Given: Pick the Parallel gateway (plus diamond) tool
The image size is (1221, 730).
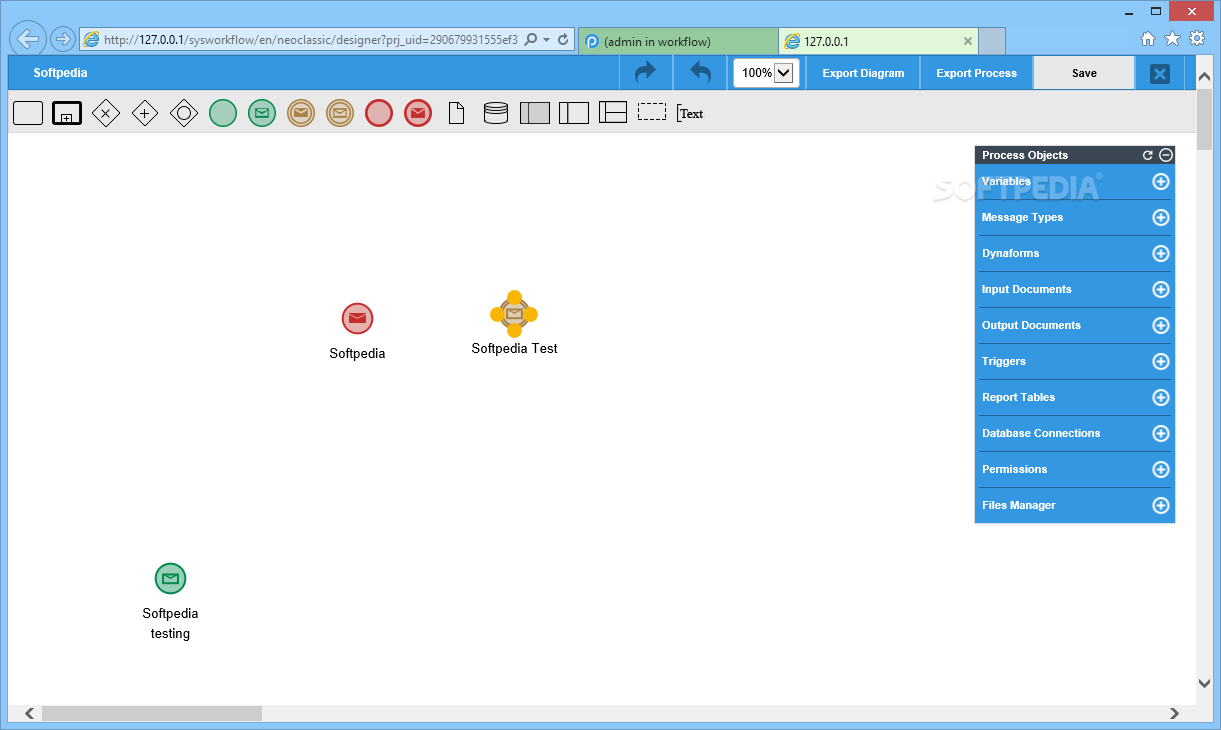Looking at the screenshot, I should coord(145,113).
